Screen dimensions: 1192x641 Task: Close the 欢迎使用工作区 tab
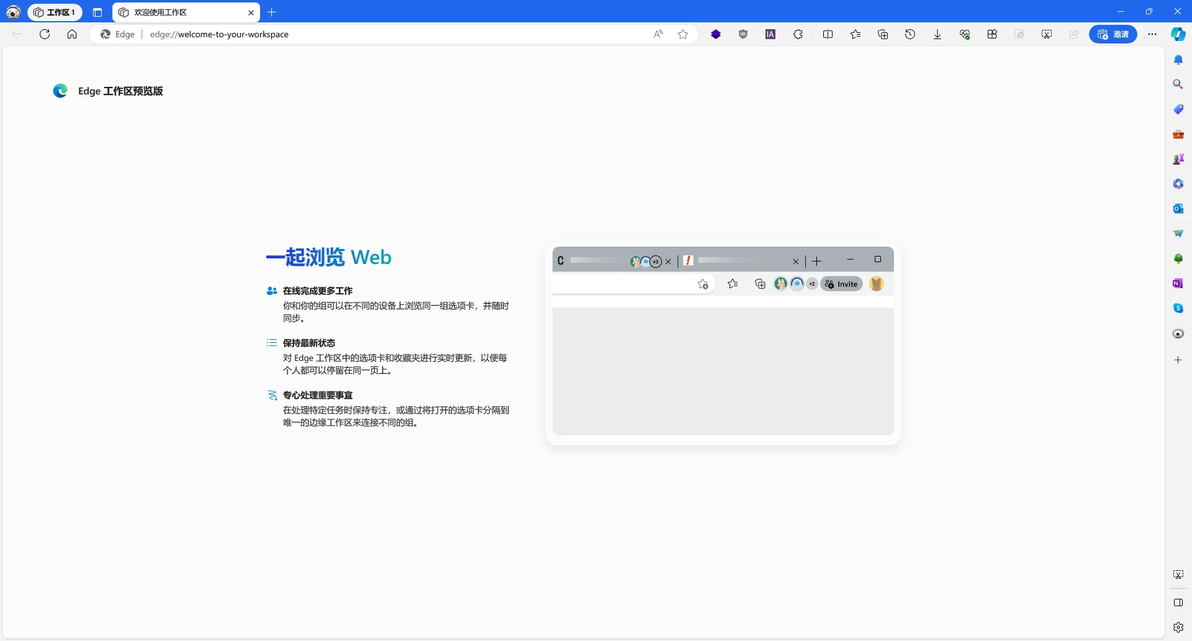pyautogui.click(x=251, y=12)
